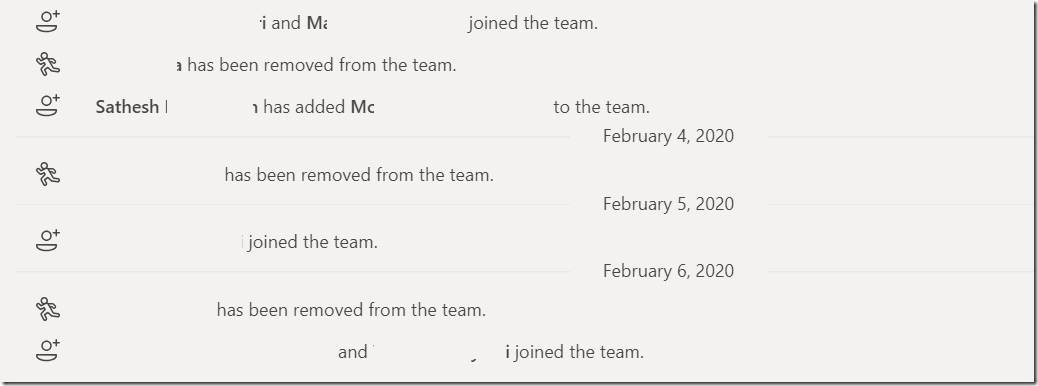This screenshot has height=386, width=1038.
Task: Click the removed message under February 4, 2020
Action: click(x=359, y=175)
